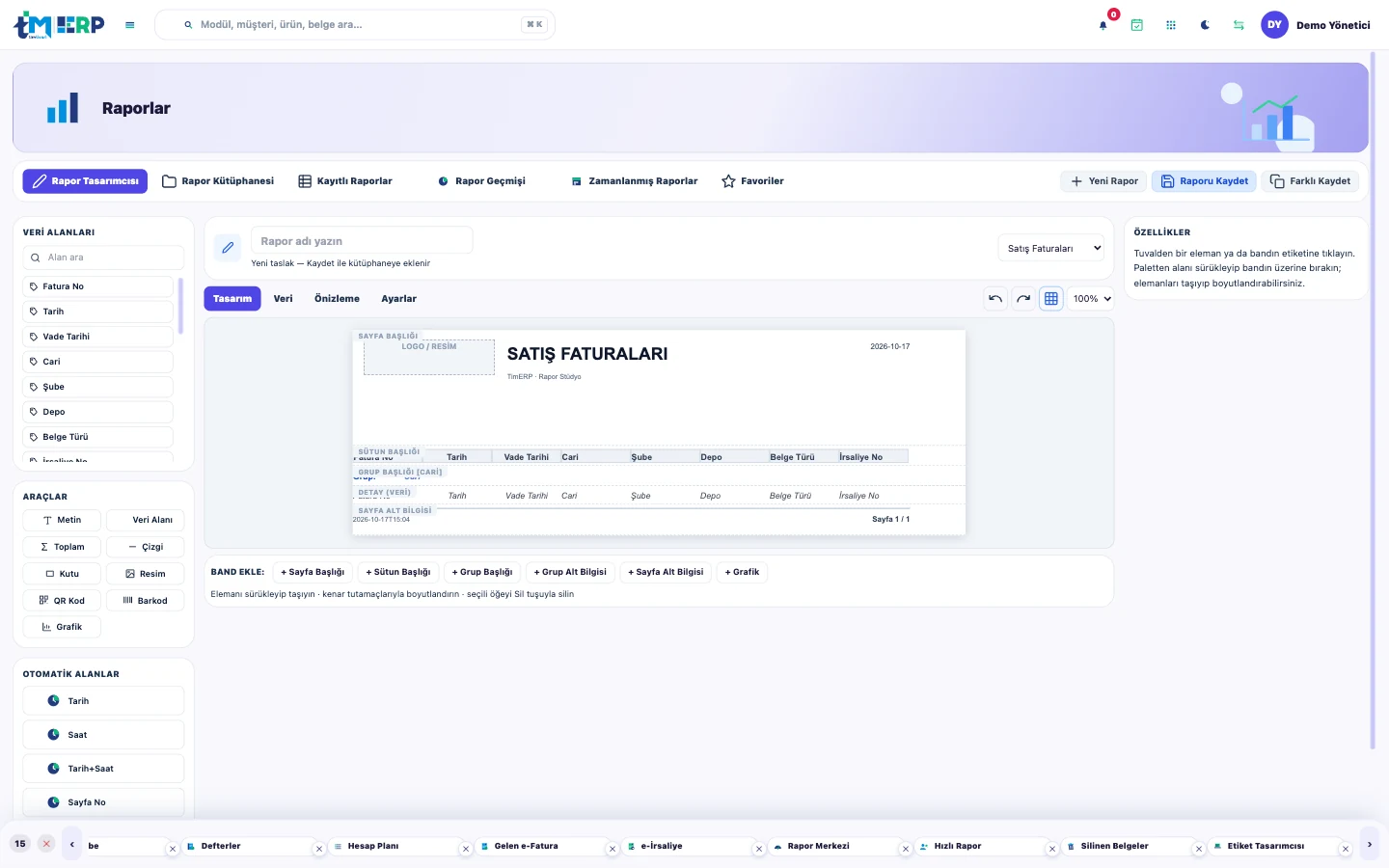The width and height of the screenshot is (1389, 868).
Task: Select the Resim image tool
Action: click(x=146, y=574)
